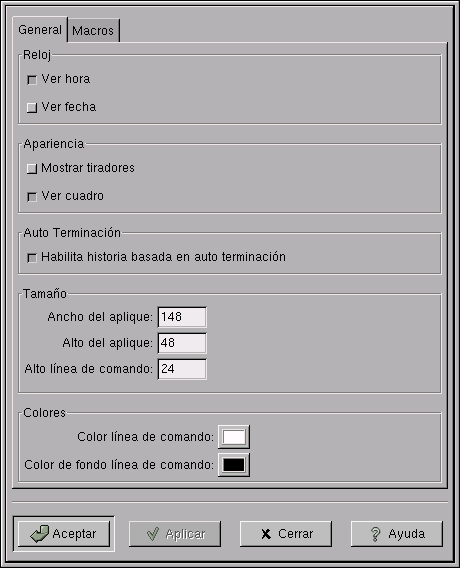Open the white Color línea de comando swatch
Image resolution: width=460 pixels, height=568 pixels.
click(x=234, y=437)
